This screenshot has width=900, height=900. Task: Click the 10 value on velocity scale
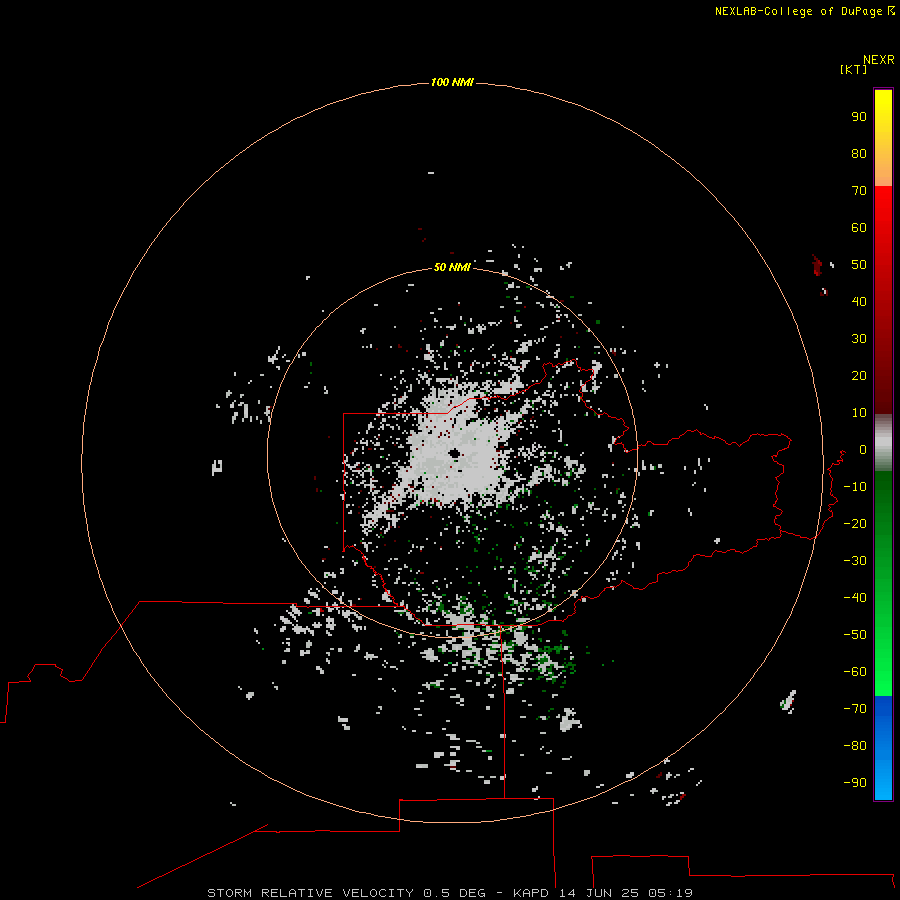pos(859,413)
